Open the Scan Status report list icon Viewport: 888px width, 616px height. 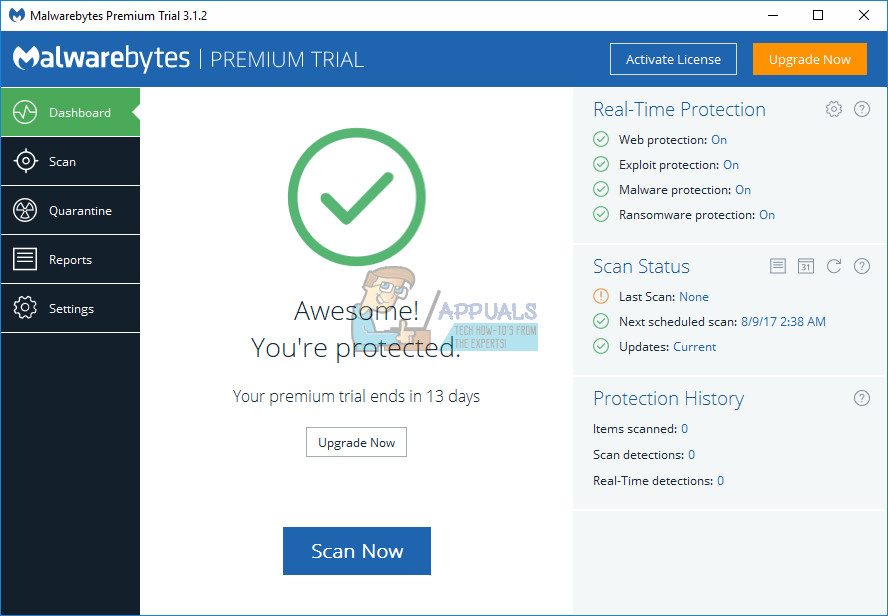(x=778, y=266)
